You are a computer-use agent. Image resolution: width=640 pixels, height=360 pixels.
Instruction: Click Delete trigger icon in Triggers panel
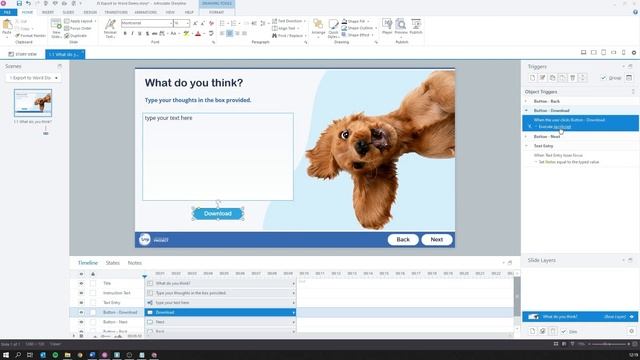point(573,78)
